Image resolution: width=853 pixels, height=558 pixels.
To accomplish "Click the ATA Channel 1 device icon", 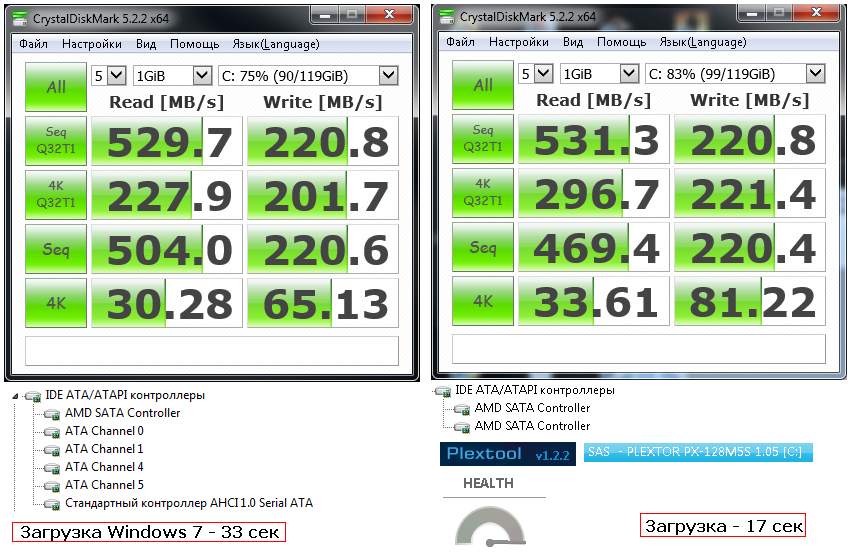I will tap(52, 450).
